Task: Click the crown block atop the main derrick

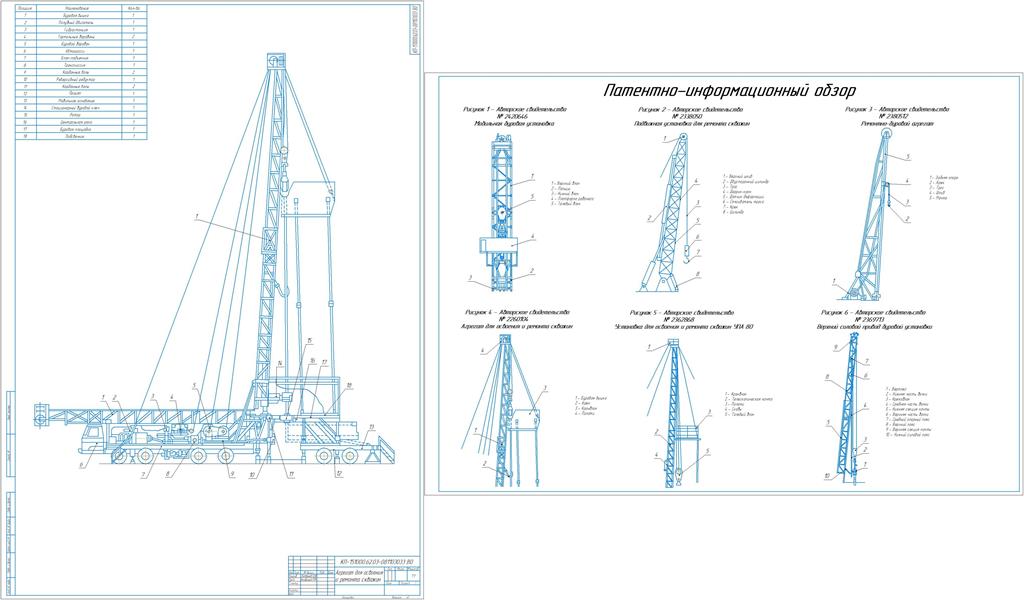Action: coord(276,61)
